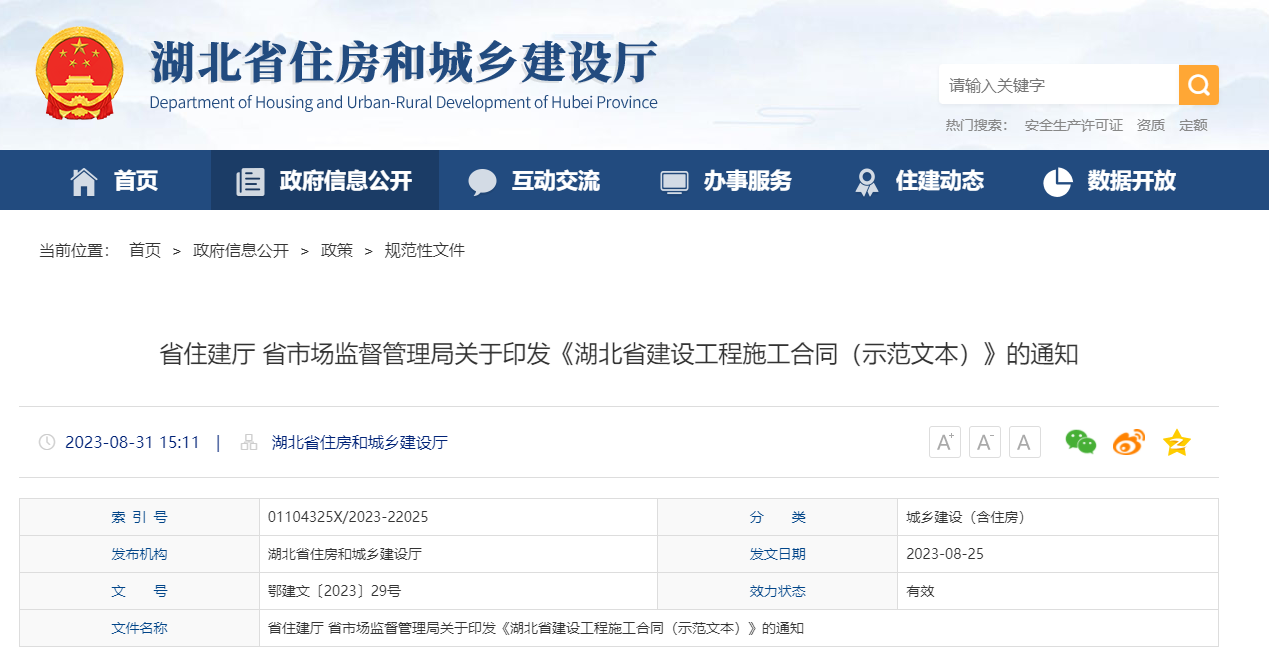This screenshot has width=1269, height=663.
Task: Open 互动交流 navigation tab
Action: tap(556, 181)
